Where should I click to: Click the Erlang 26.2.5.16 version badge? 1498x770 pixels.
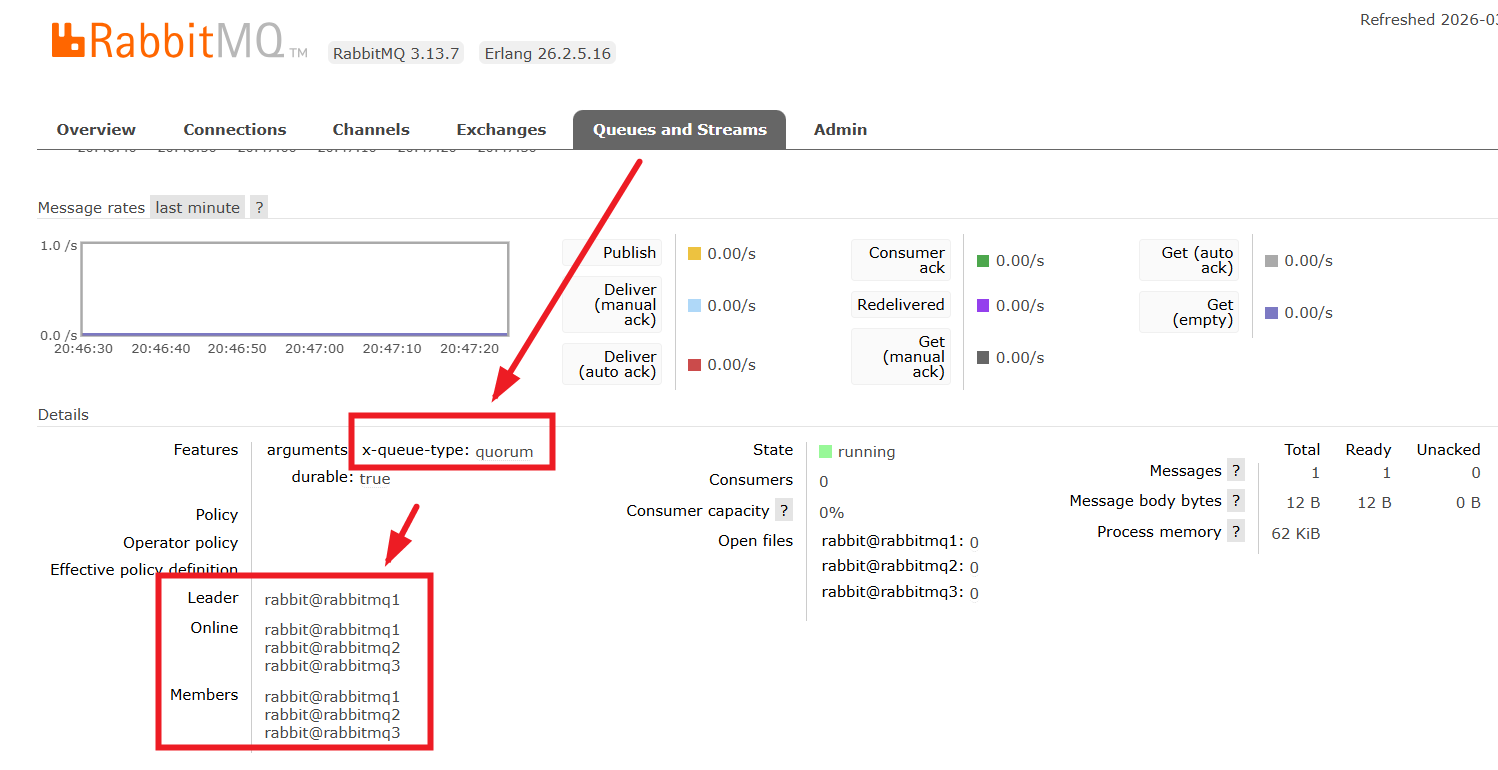(x=547, y=54)
